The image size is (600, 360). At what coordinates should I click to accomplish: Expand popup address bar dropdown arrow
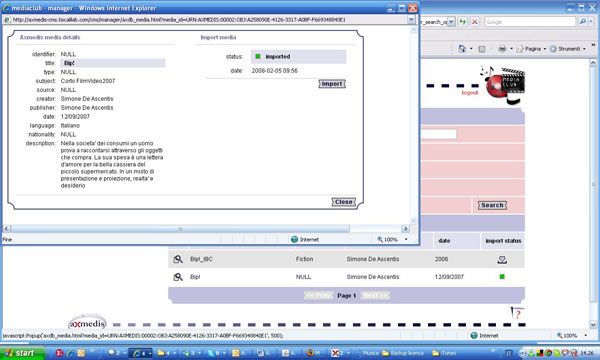click(x=411, y=19)
